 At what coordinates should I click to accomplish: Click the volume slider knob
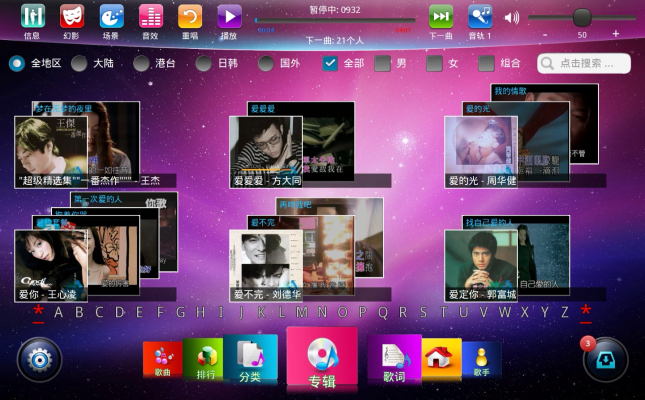pyautogui.click(x=582, y=17)
